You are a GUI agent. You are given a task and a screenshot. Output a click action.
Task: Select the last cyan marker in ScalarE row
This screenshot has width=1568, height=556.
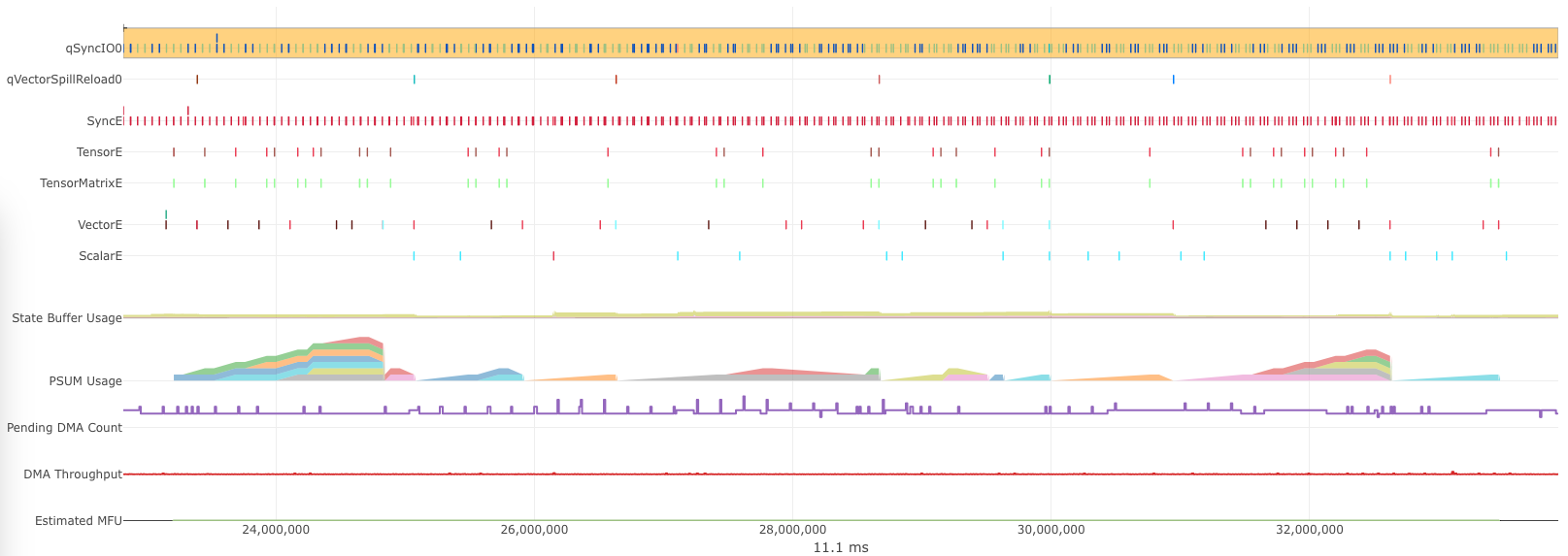(1506, 256)
